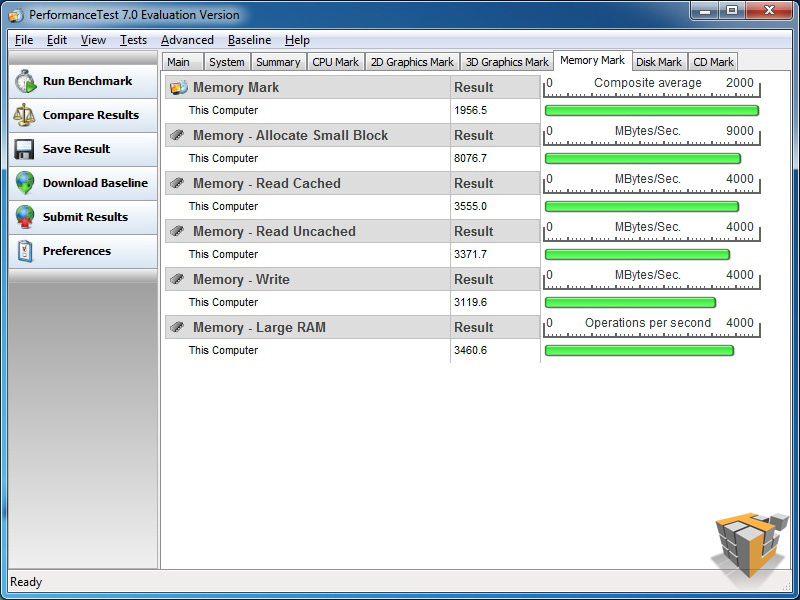This screenshot has height=600, width=800.
Task: Click the Preferences clipboard icon
Action: pyautogui.click(x=24, y=251)
